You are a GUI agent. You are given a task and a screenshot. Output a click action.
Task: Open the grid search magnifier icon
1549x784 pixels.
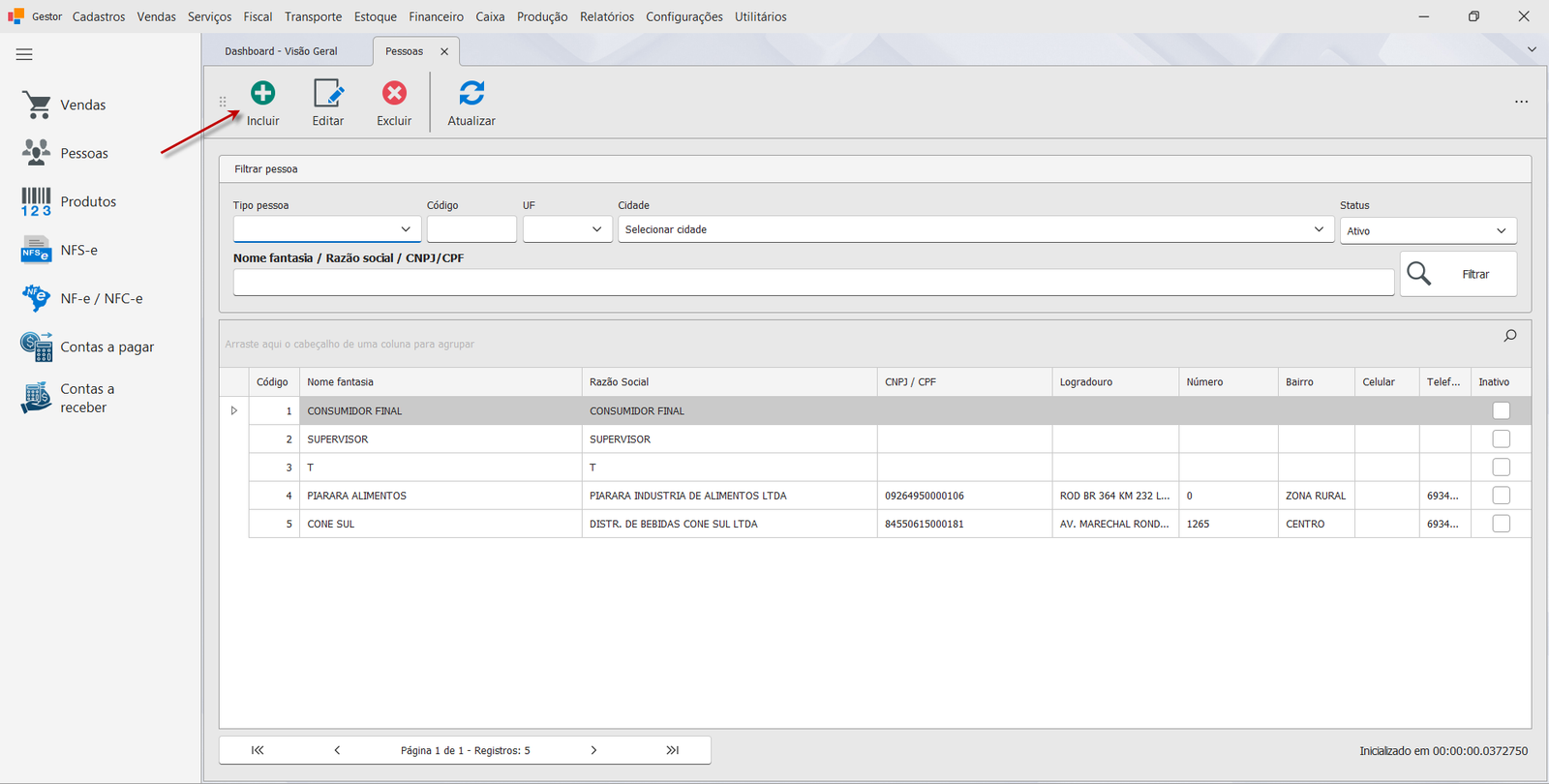click(1510, 336)
